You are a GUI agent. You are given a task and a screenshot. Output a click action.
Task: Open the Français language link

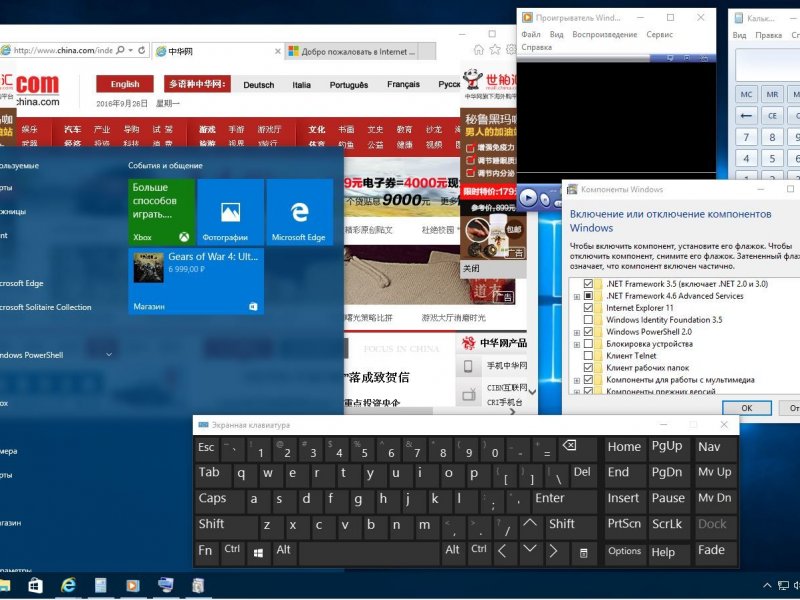(x=403, y=84)
